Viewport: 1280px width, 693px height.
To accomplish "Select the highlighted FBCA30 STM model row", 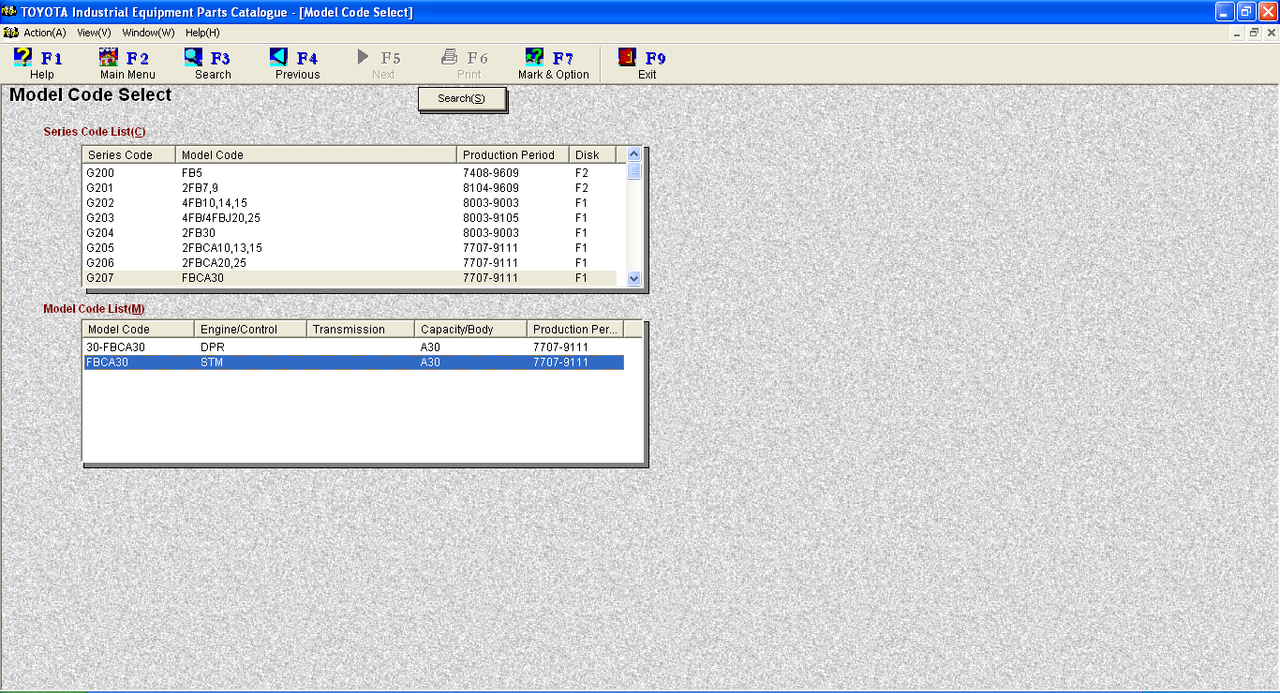I will click(x=354, y=362).
